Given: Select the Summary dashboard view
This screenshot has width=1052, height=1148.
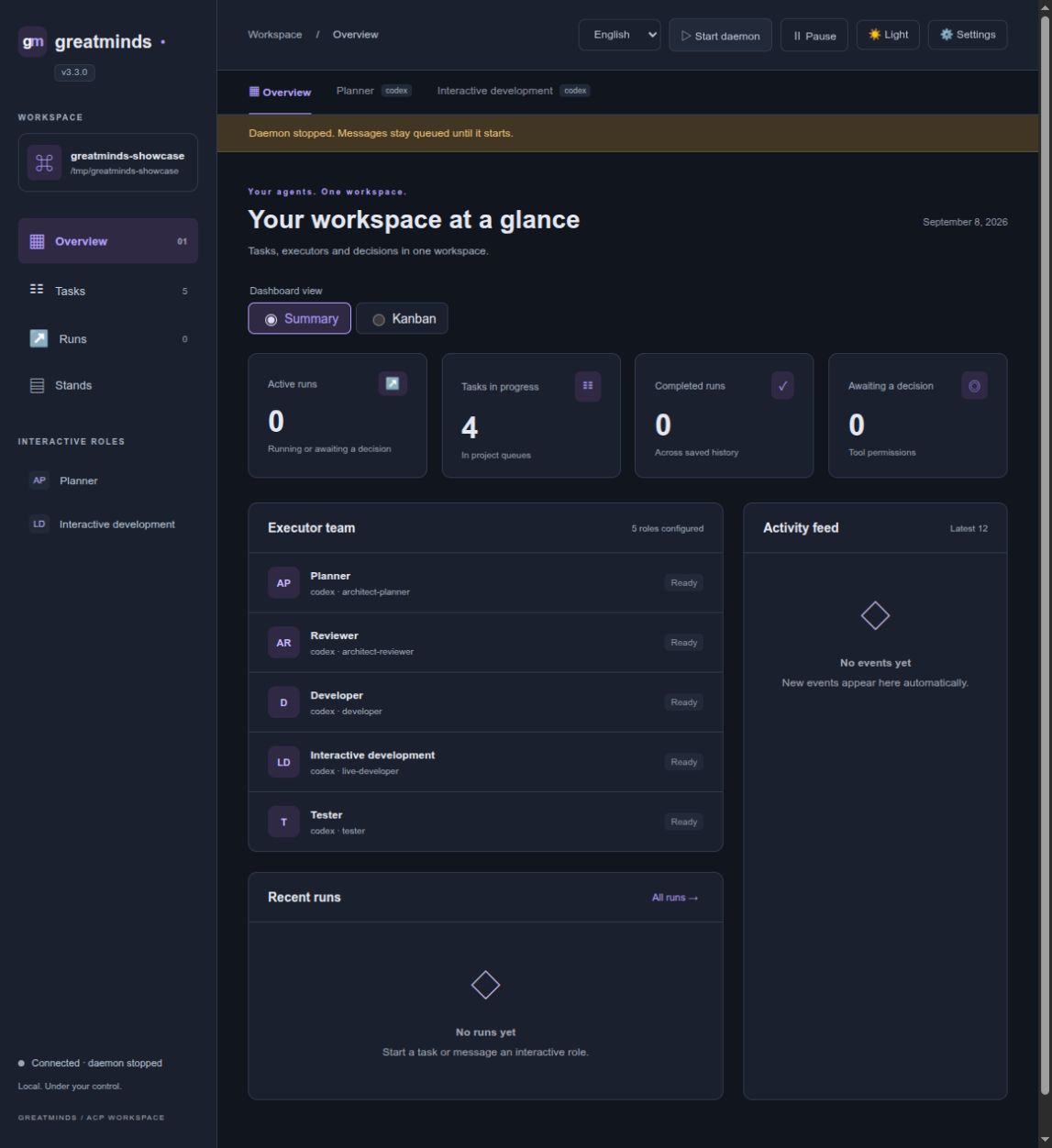Looking at the screenshot, I should click(x=299, y=318).
